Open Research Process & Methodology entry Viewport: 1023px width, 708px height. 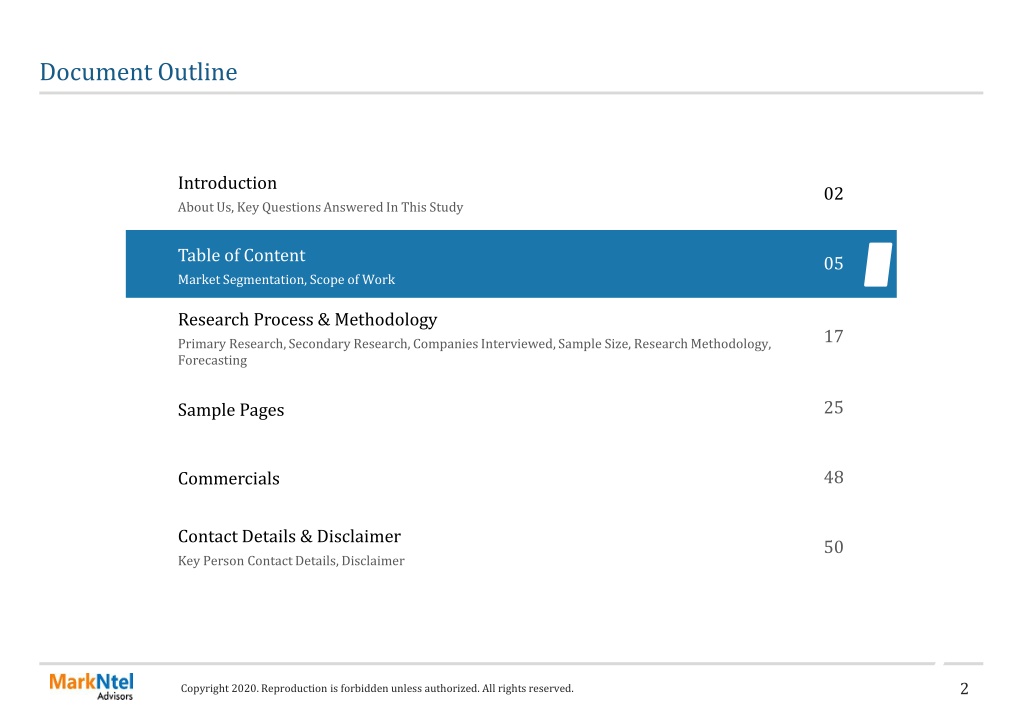pos(307,320)
